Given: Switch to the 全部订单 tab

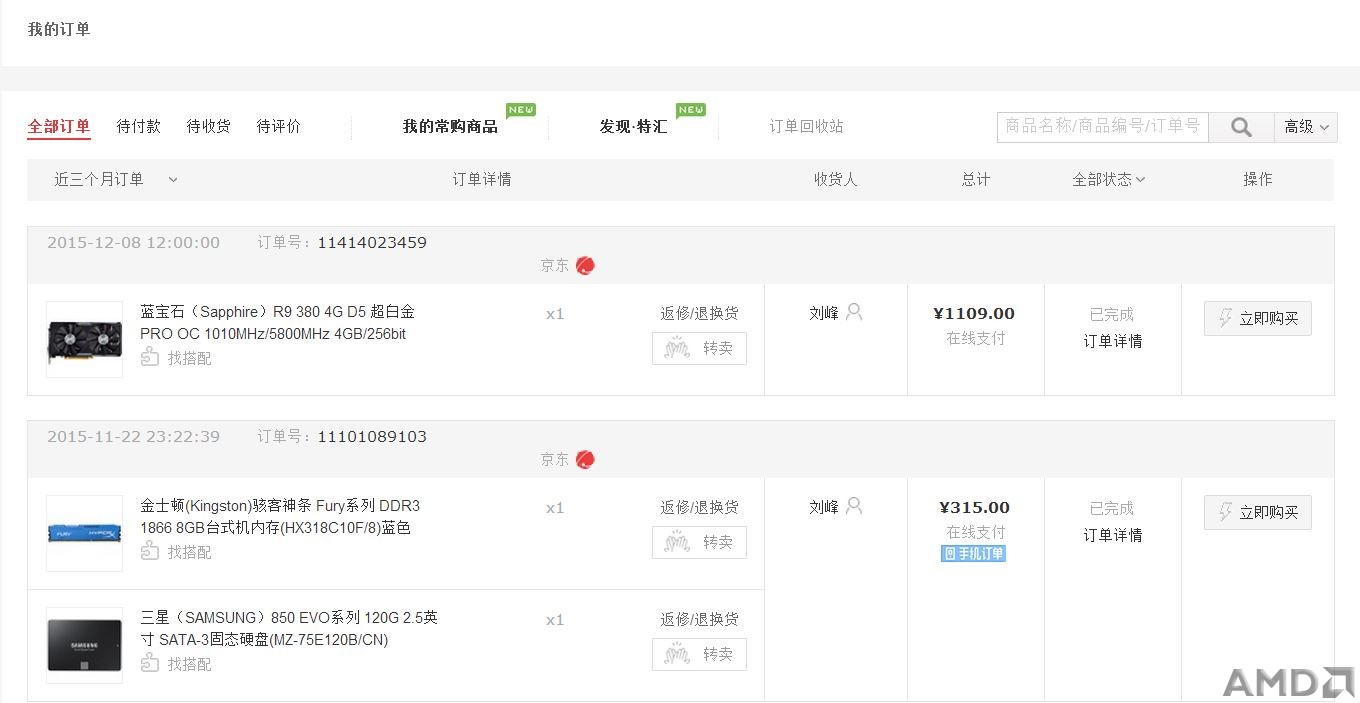Looking at the screenshot, I should [59, 127].
